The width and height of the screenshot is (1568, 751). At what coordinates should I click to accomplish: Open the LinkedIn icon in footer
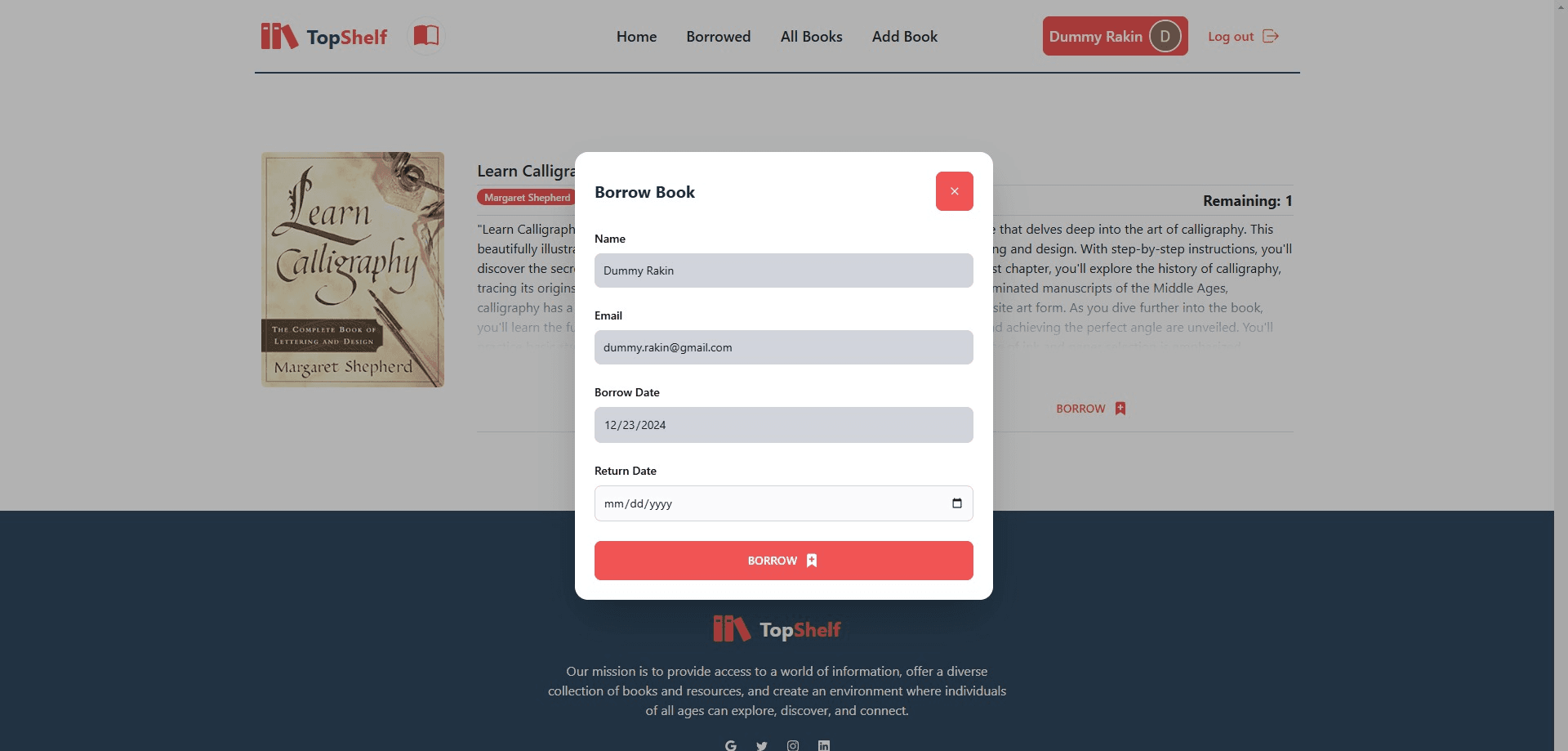(x=824, y=745)
